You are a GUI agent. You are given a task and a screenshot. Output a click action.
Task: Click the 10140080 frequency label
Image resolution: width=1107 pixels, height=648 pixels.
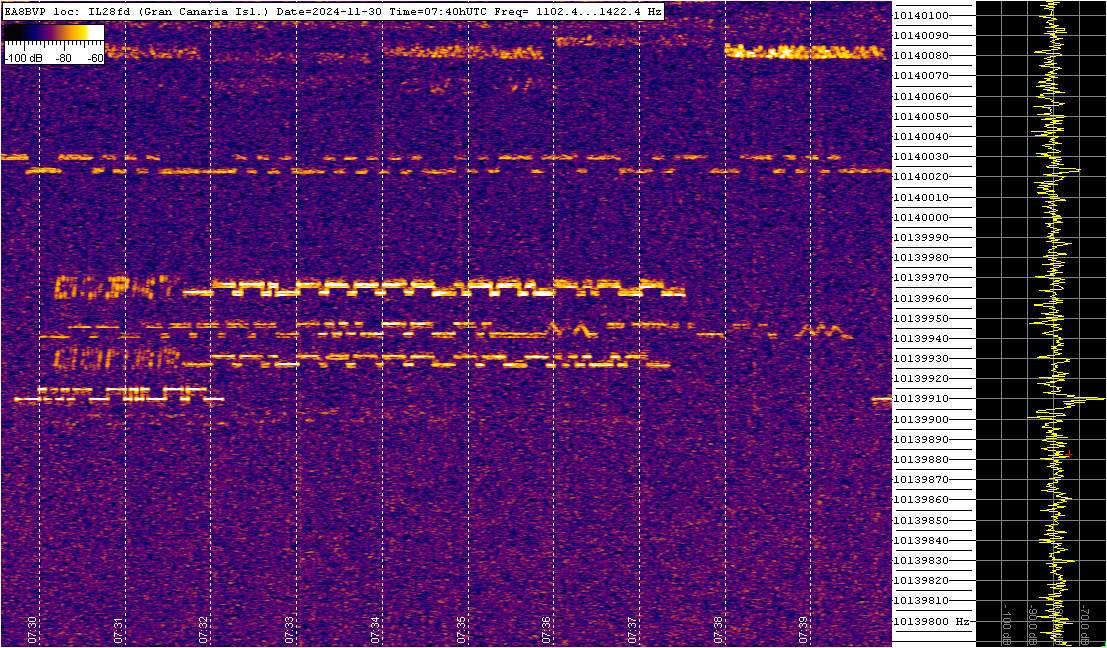[x=921, y=56]
